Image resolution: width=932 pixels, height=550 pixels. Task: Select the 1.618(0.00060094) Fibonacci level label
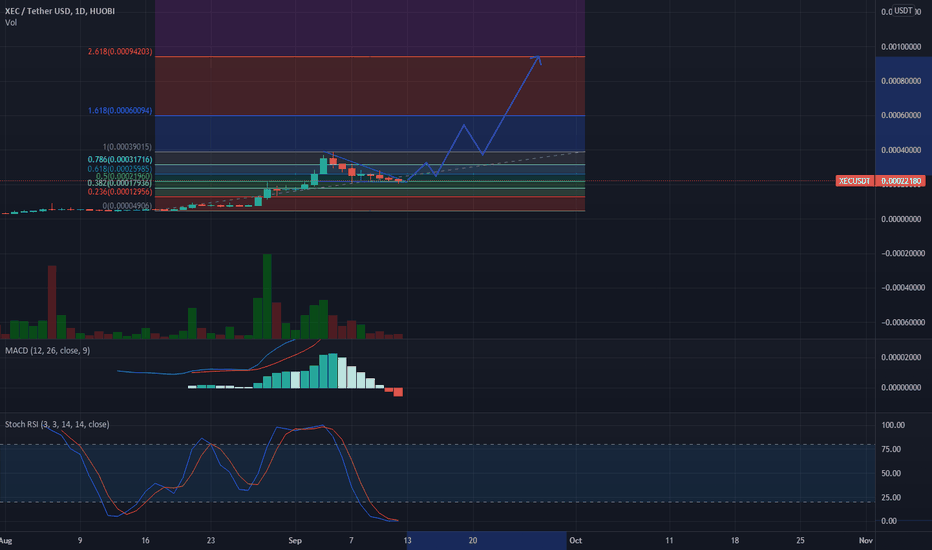pos(120,111)
